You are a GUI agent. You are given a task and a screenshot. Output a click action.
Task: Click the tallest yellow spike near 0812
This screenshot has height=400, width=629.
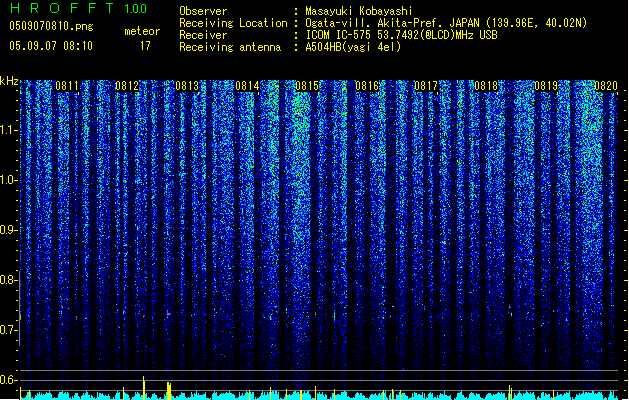144,388
